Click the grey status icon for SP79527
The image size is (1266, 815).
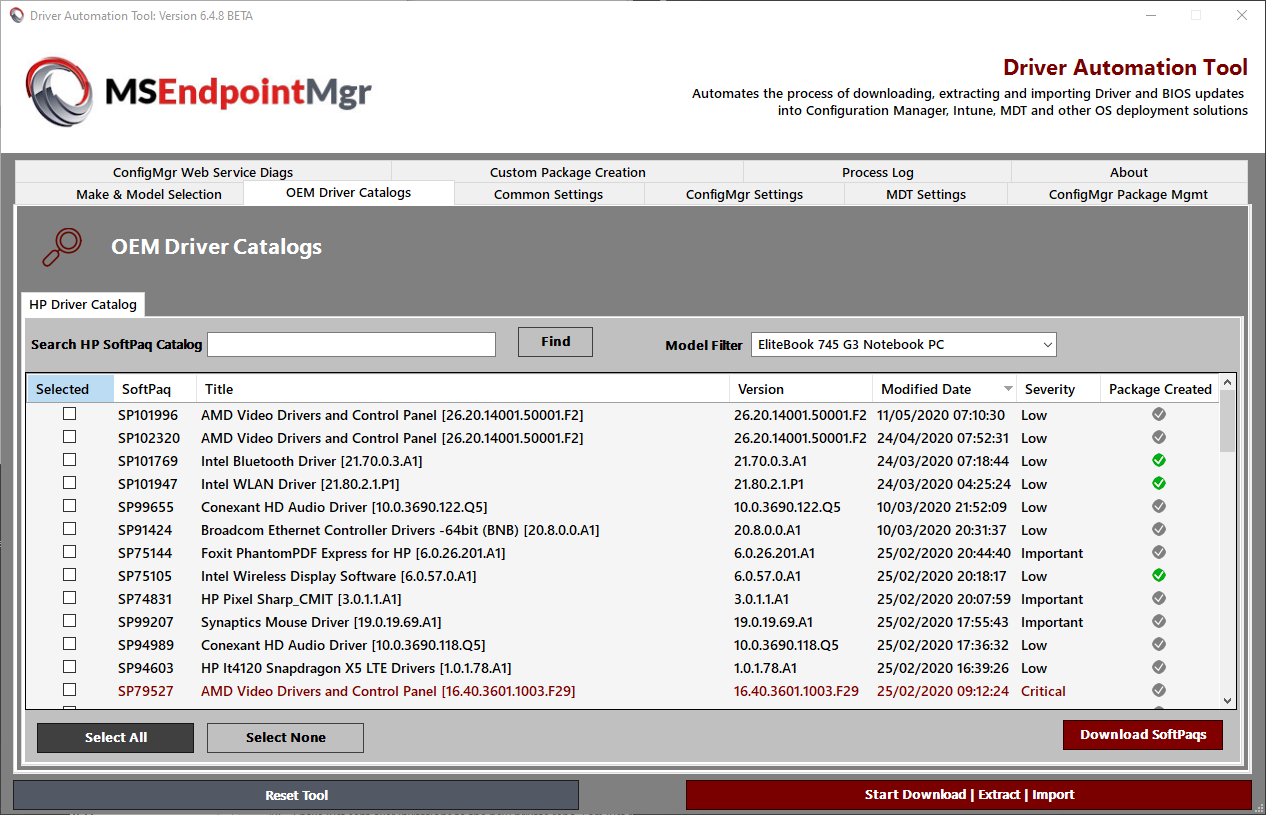(1159, 690)
